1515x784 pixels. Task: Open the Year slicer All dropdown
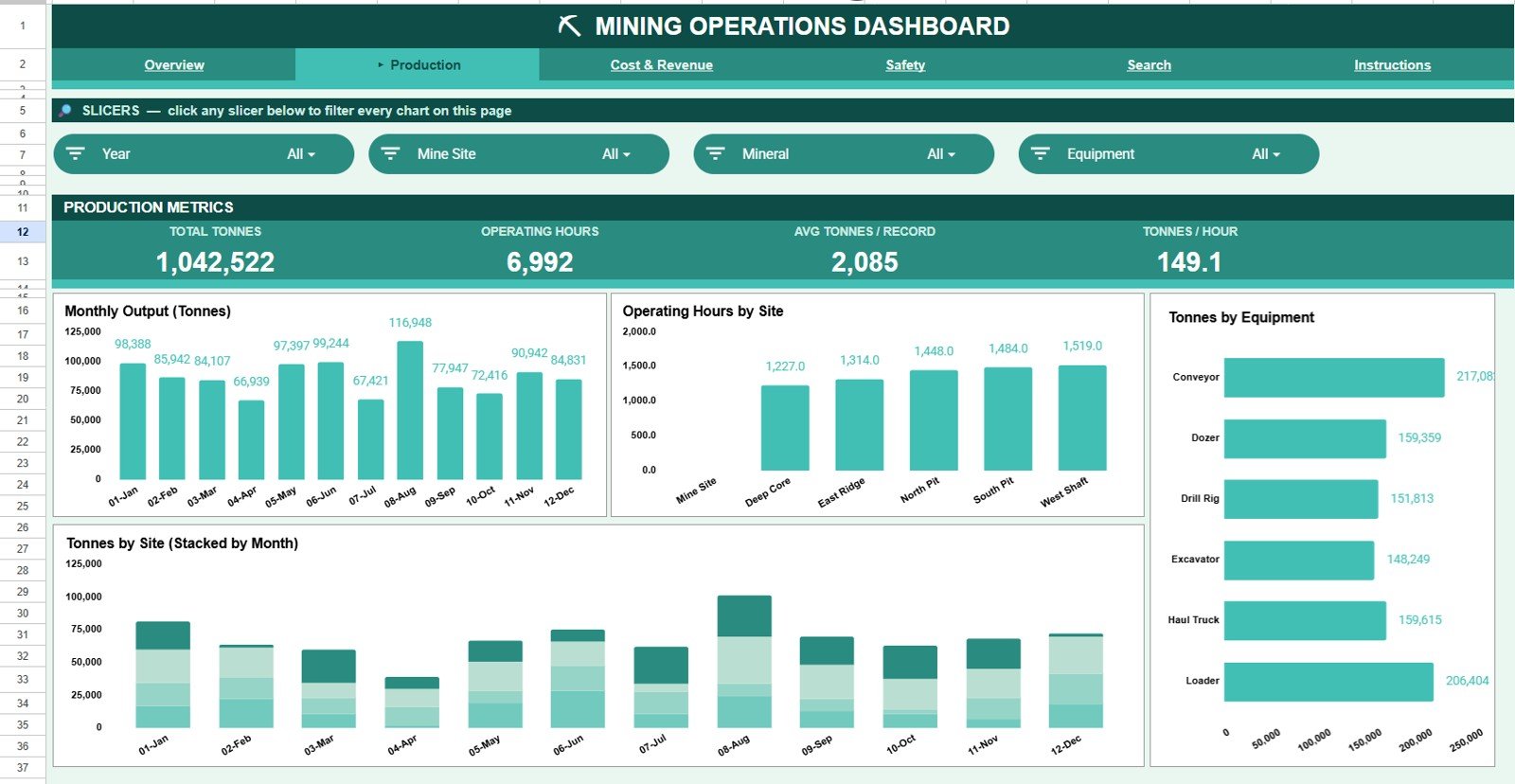(301, 154)
